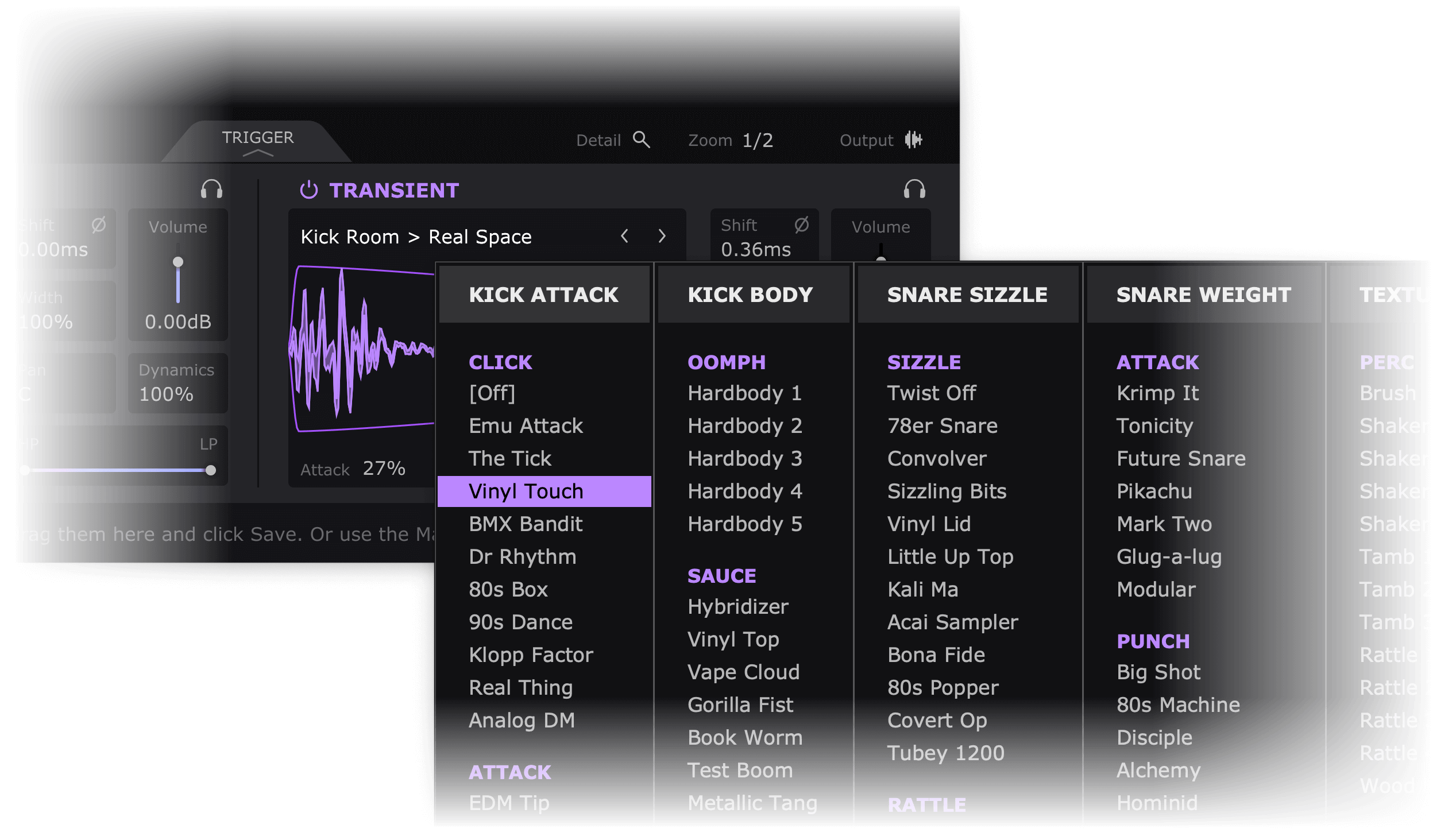The width and height of the screenshot is (1452, 840).
Task: Choose Hardbody 3 from Kick Body column
Action: coord(744,459)
